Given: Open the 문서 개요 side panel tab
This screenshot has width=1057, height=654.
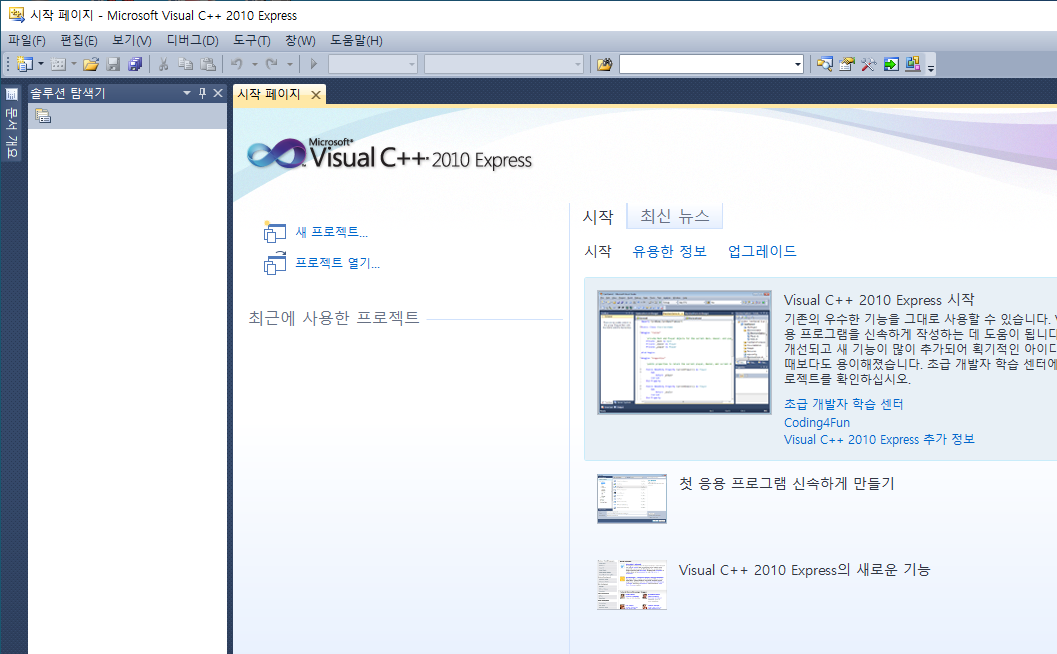Looking at the screenshot, I should pos(11,123).
